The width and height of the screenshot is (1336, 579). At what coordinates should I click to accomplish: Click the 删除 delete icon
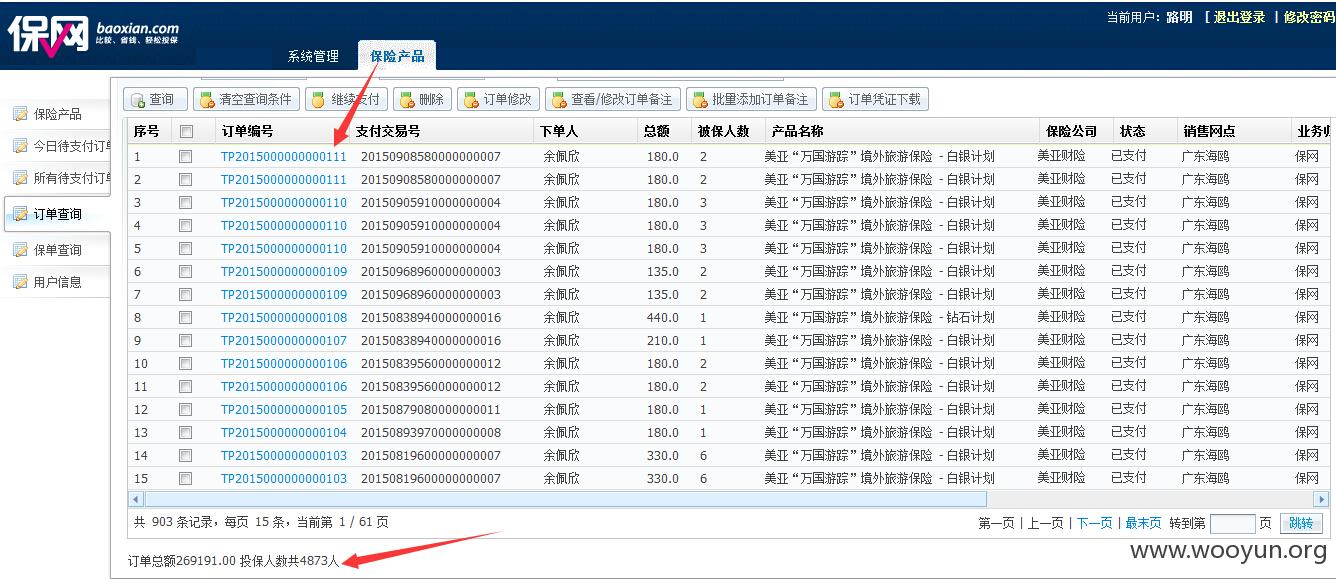pyautogui.click(x=407, y=100)
